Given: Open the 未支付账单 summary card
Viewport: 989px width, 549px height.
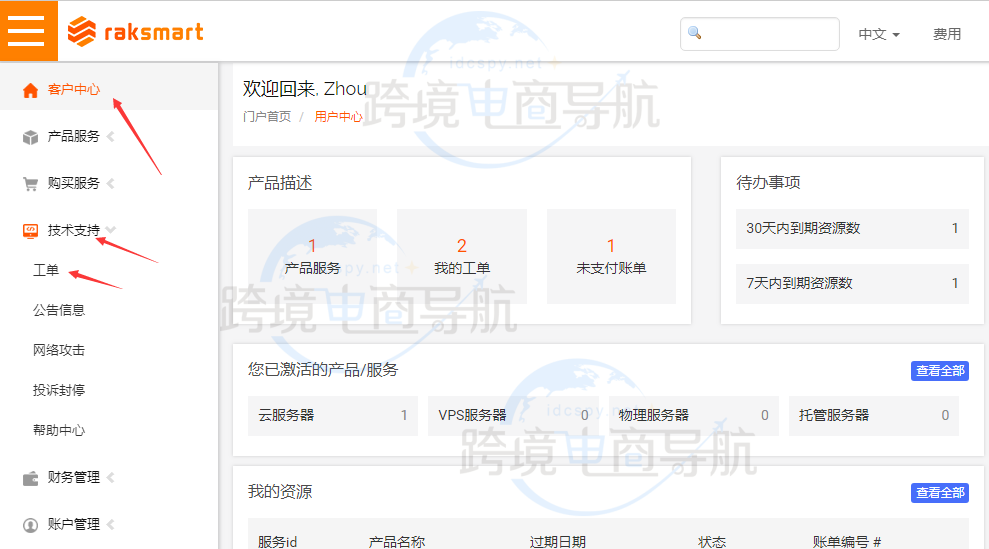Looking at the screenshot, I should pos(611,256).
